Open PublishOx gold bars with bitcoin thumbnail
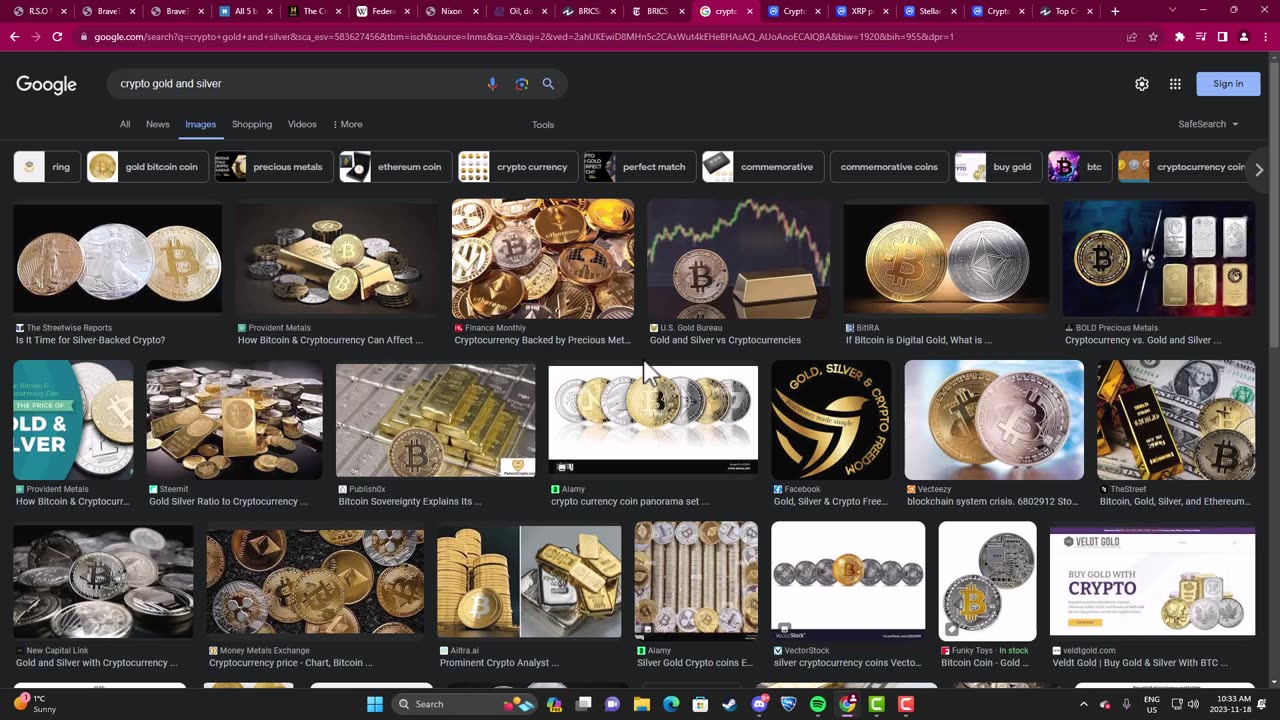 [x=435, y=420]
